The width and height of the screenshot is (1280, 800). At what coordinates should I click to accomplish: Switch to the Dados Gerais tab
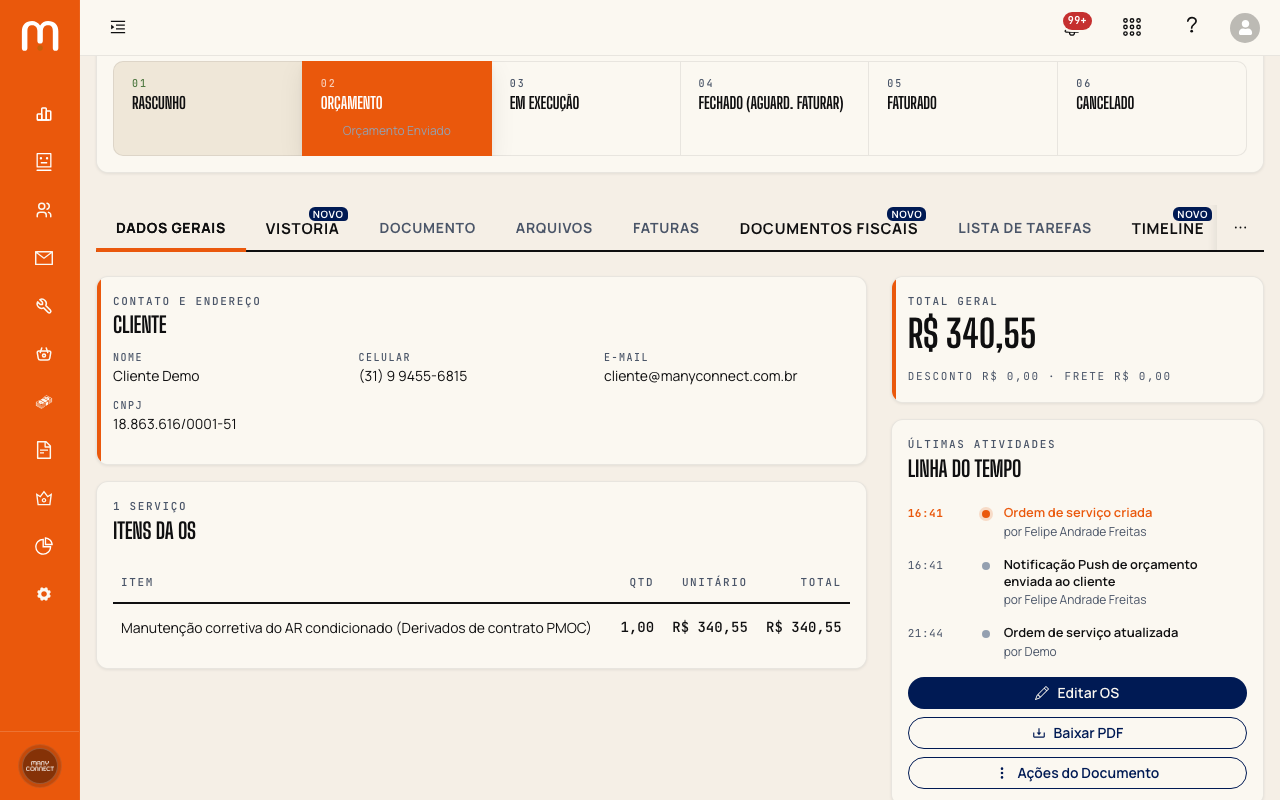coord(171,228)
